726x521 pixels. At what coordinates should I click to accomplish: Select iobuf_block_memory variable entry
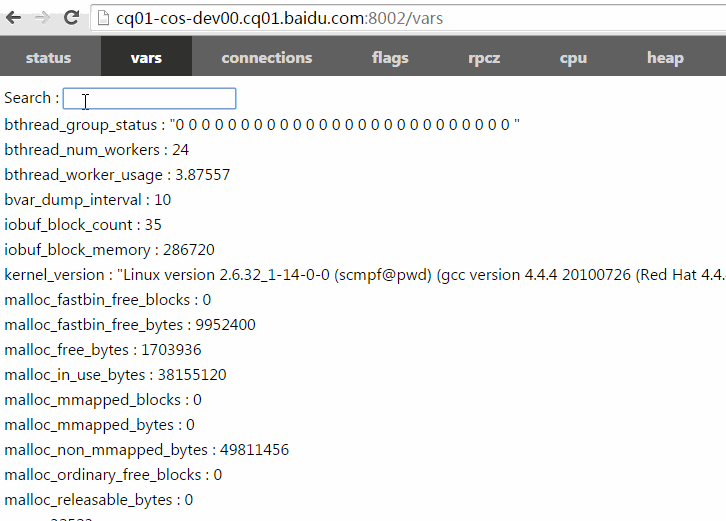pyautogui.click(x=109, y=250)
